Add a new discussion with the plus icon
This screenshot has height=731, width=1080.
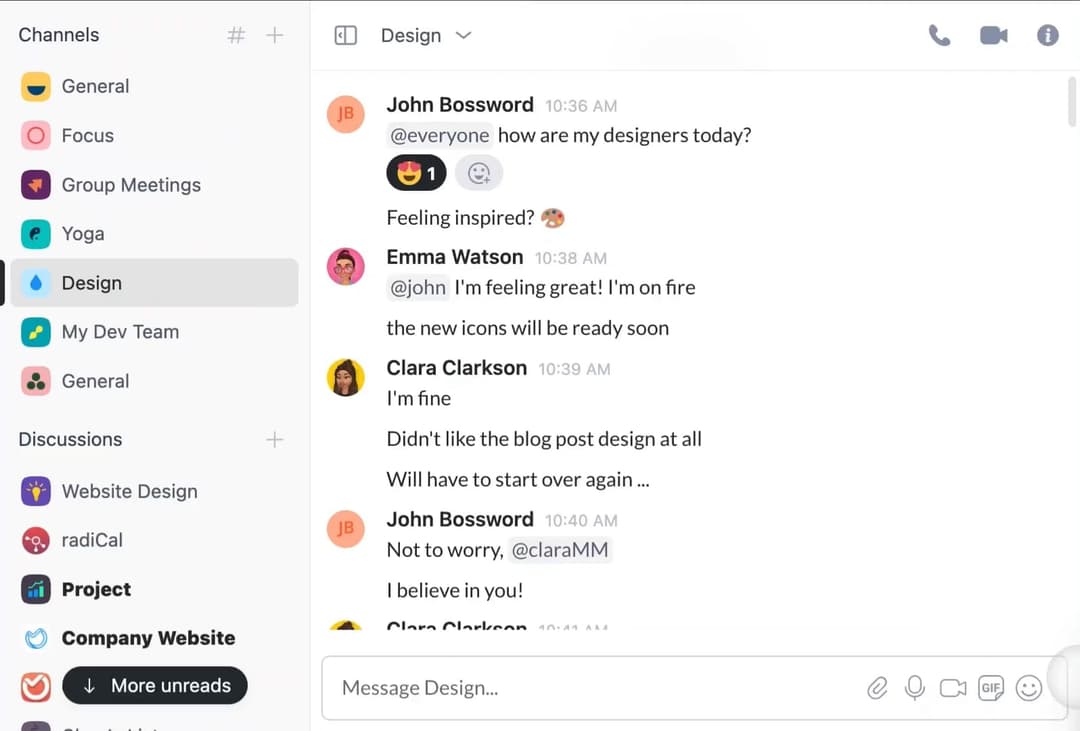click(274, 439)
